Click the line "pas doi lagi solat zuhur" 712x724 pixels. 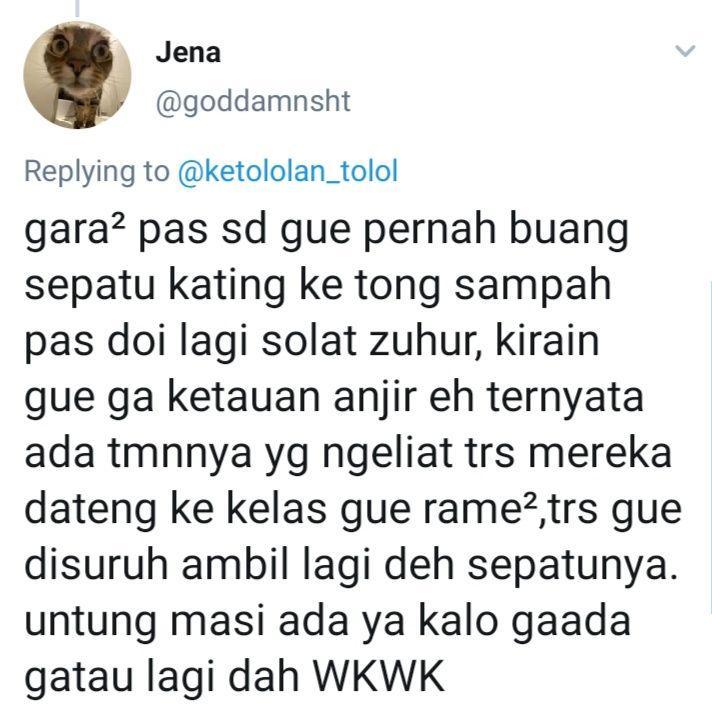tap(312, 342)
